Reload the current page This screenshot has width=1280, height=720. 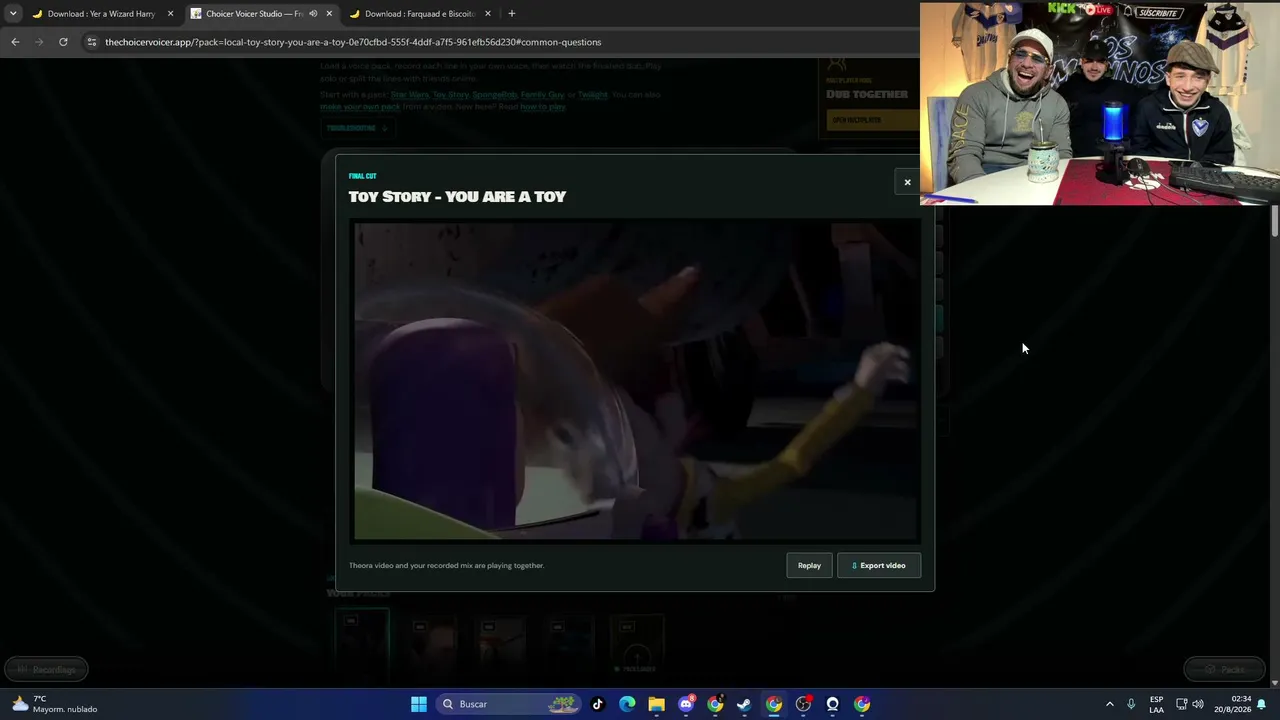(x=63, y=42)
